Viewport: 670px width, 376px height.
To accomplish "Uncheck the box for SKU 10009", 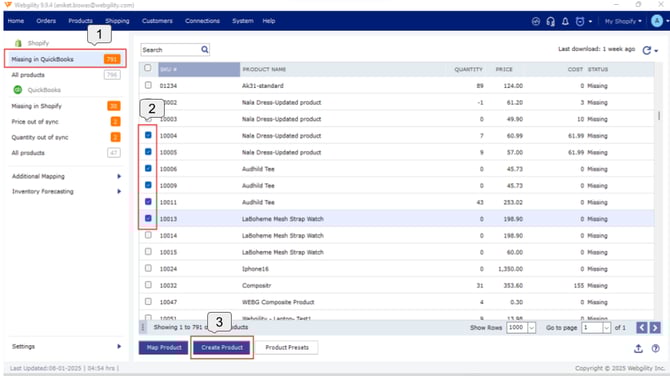I will point(148,185).
